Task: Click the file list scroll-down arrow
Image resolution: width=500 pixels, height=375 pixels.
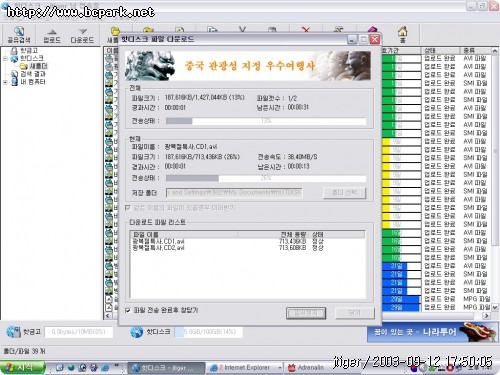Action: point(495,307)
